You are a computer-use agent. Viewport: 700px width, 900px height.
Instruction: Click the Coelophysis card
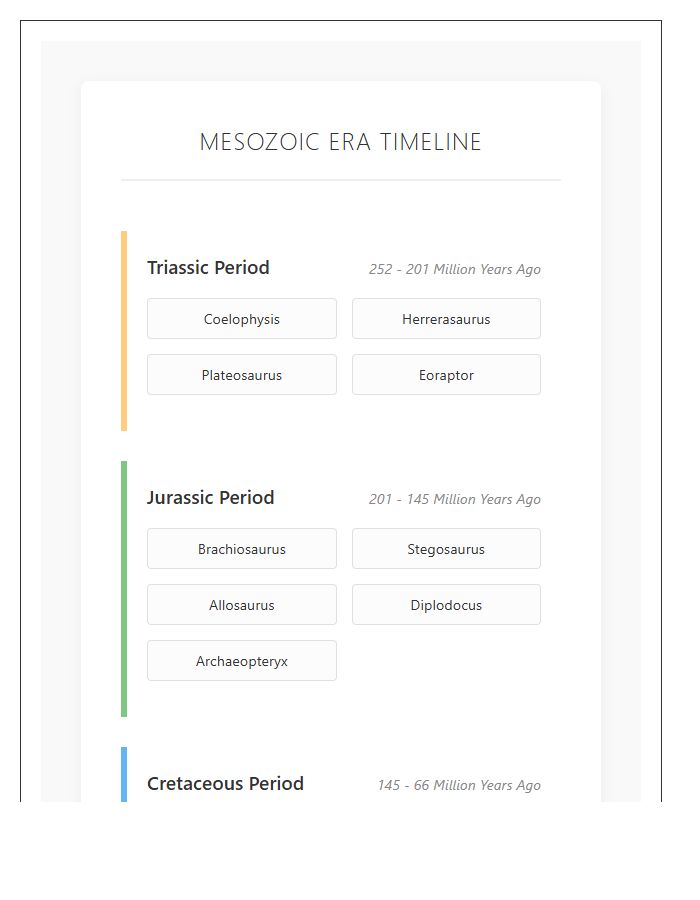pos(241,318)
